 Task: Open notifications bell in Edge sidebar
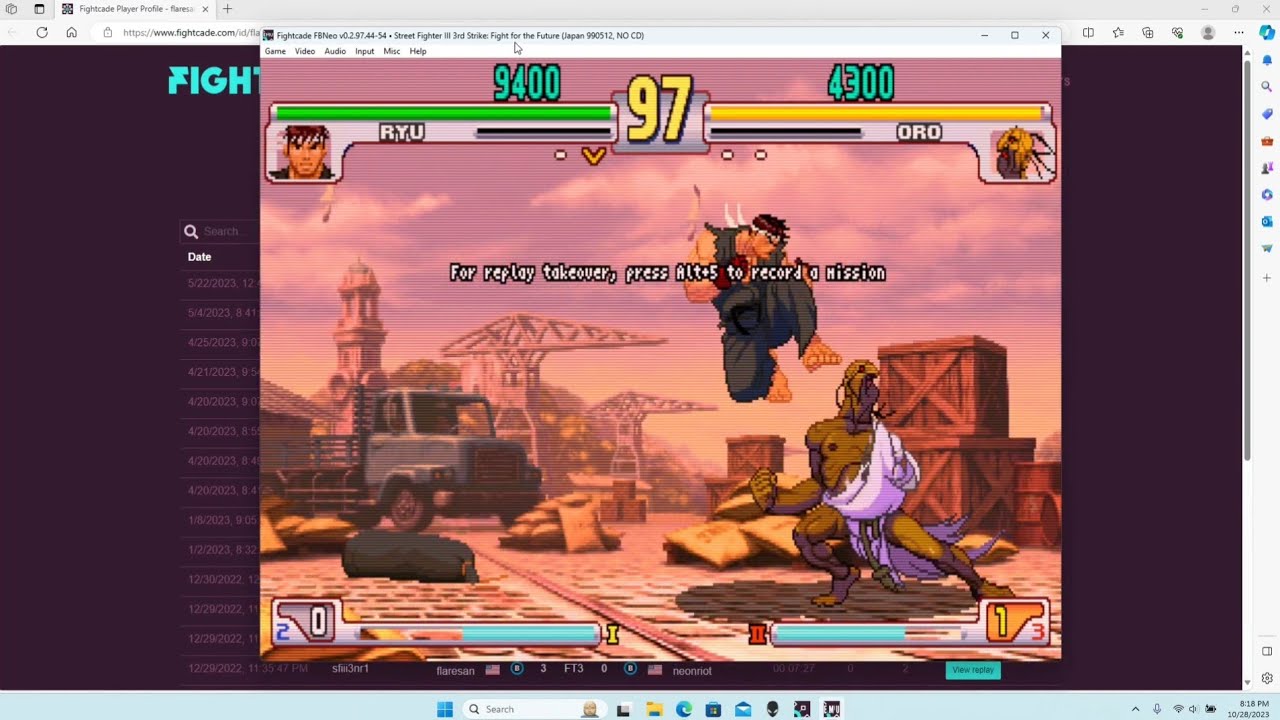(x=1267, y=60)
